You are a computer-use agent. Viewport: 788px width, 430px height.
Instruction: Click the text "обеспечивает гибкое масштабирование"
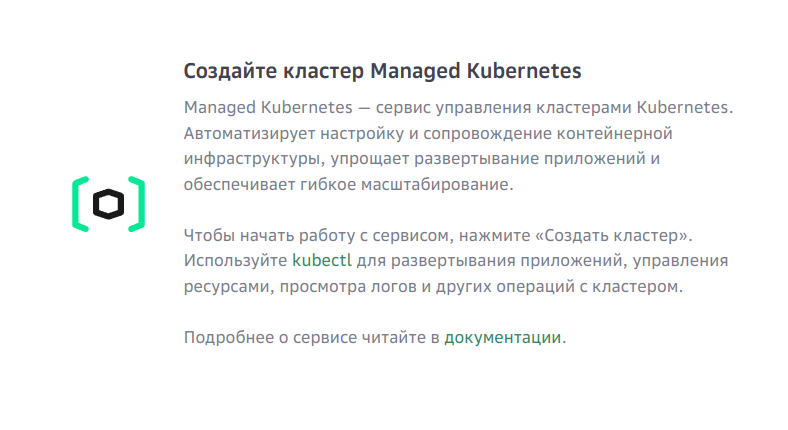pos(346,185)
